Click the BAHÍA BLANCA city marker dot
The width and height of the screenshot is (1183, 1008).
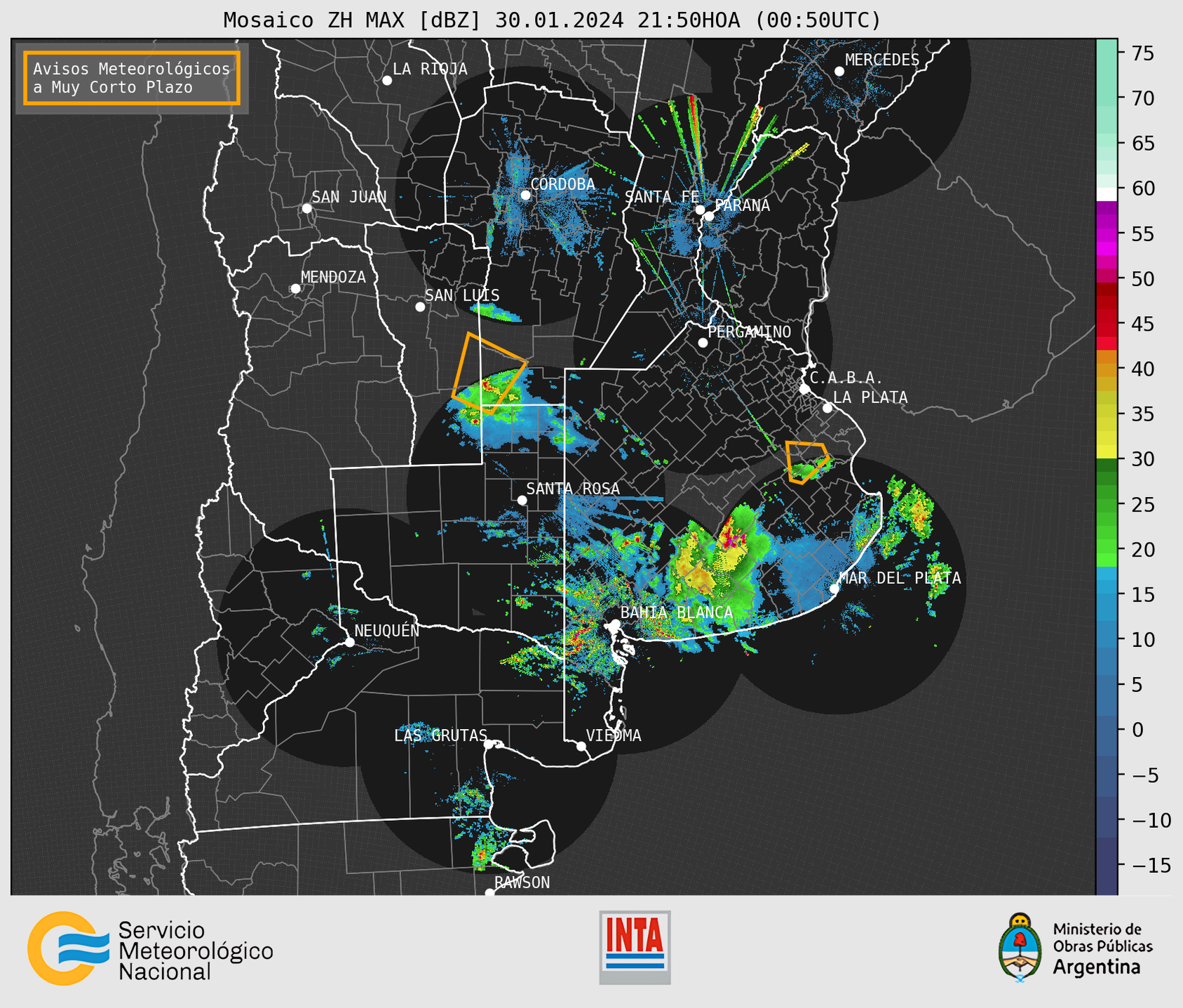point(615,623)
